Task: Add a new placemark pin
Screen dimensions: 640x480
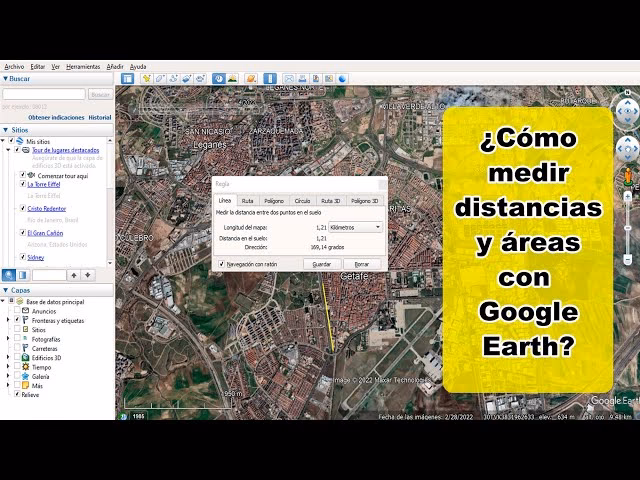Action: tap(146, 79)
